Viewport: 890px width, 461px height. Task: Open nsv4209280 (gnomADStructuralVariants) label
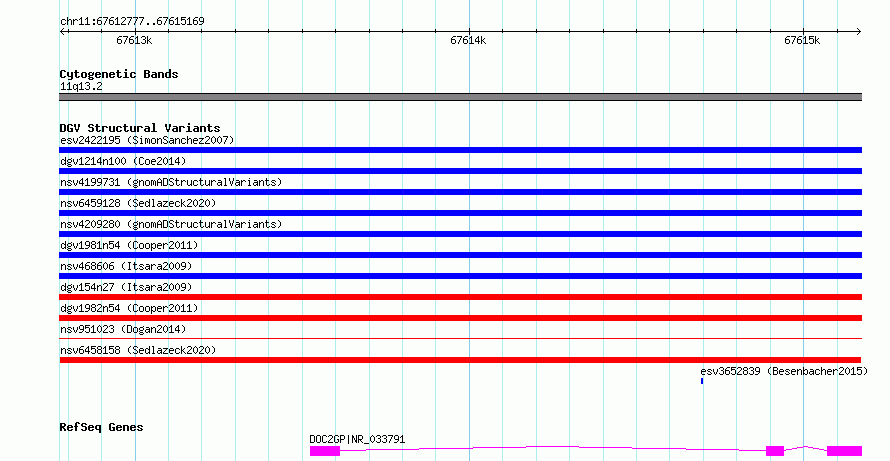click(171, 224)
